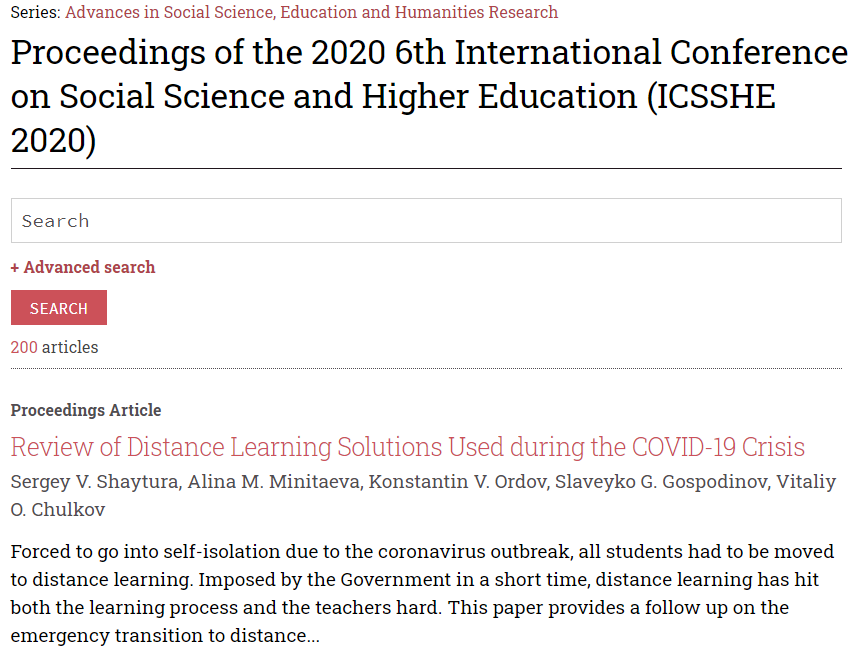
Task: Select author name Slaveyko G. Gospodinov
Action: pos(661,482)
